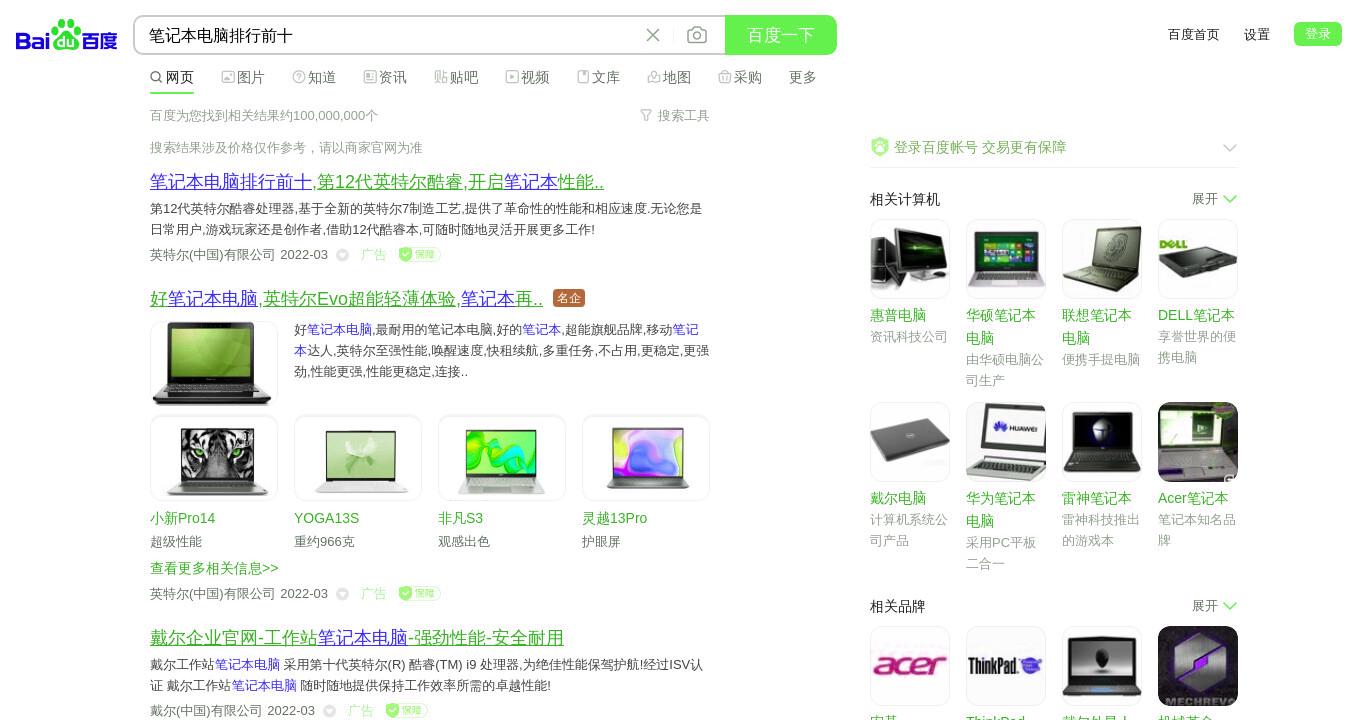Open 灵越13Pro laptop image
Screen dimensions: 1366x720
(x=646, y=458)
